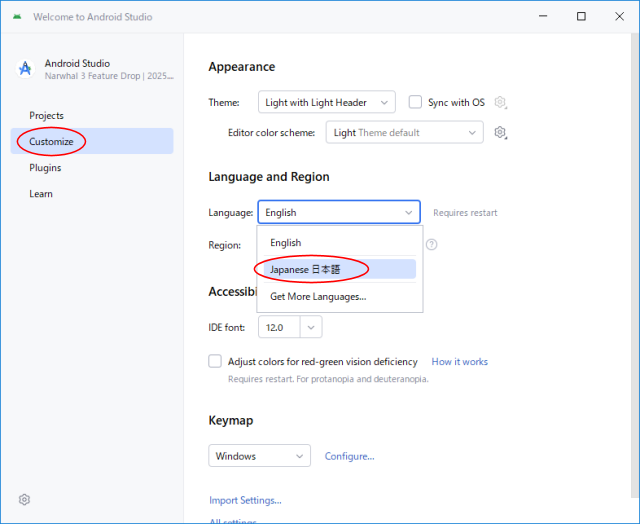This screenshot has width=640, height=524.
Task: Minimize the Welcome to Android Studio window
Action: [543, 16]
